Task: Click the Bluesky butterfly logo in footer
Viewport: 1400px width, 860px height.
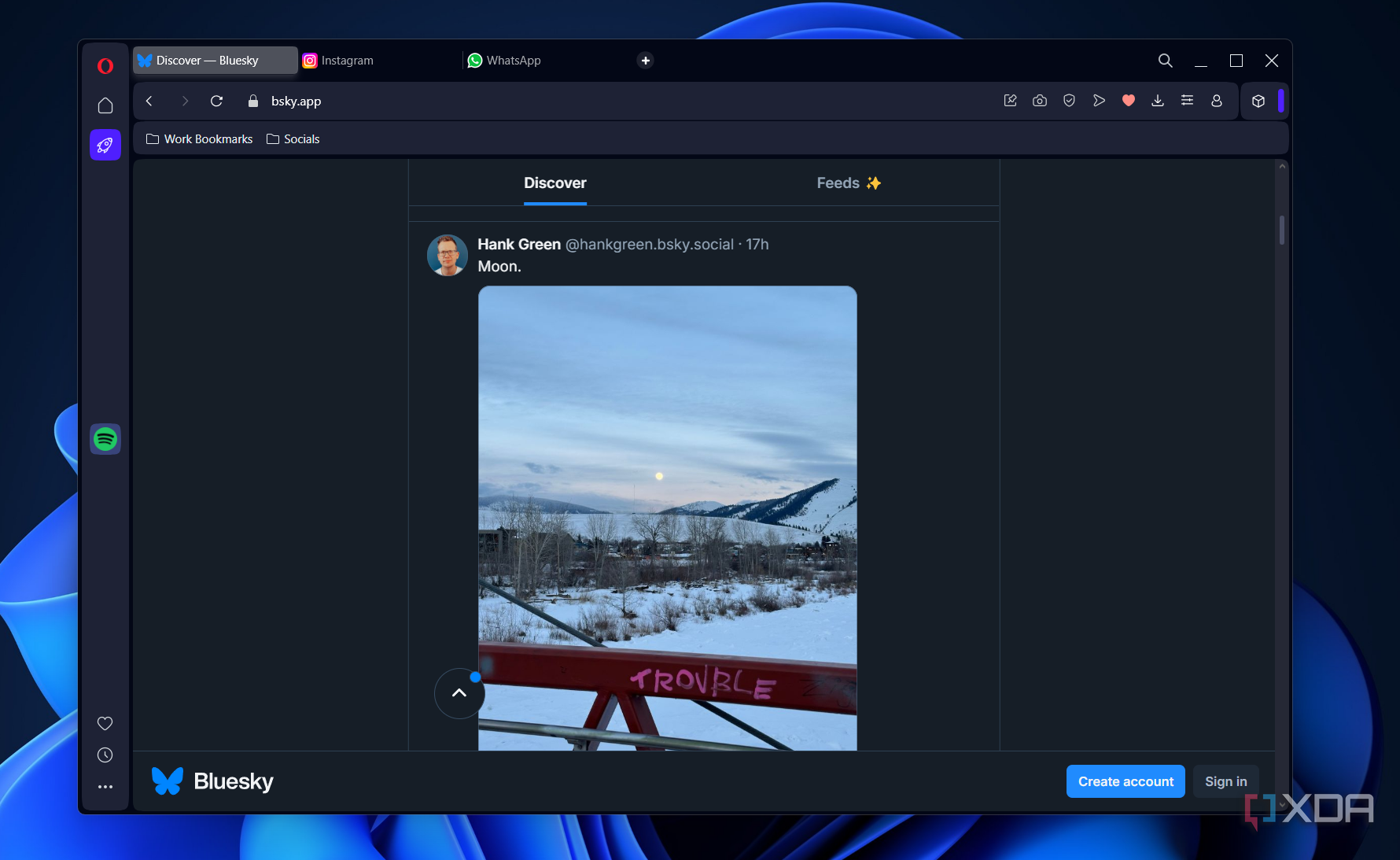Action: click(x=168, y=781)
